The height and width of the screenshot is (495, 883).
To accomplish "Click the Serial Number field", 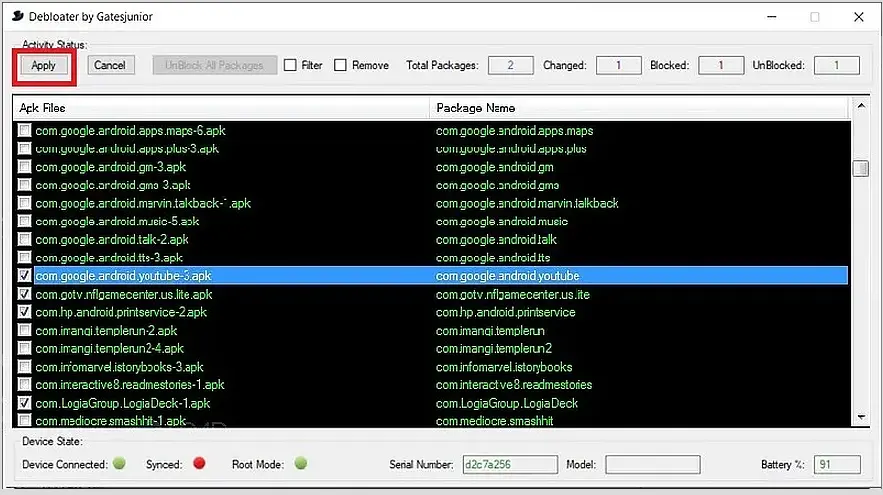I will [x=510, y=465].
